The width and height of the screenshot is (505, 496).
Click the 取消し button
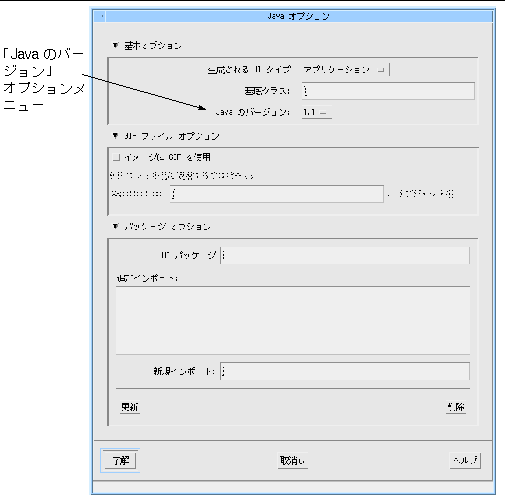[292, 461]
